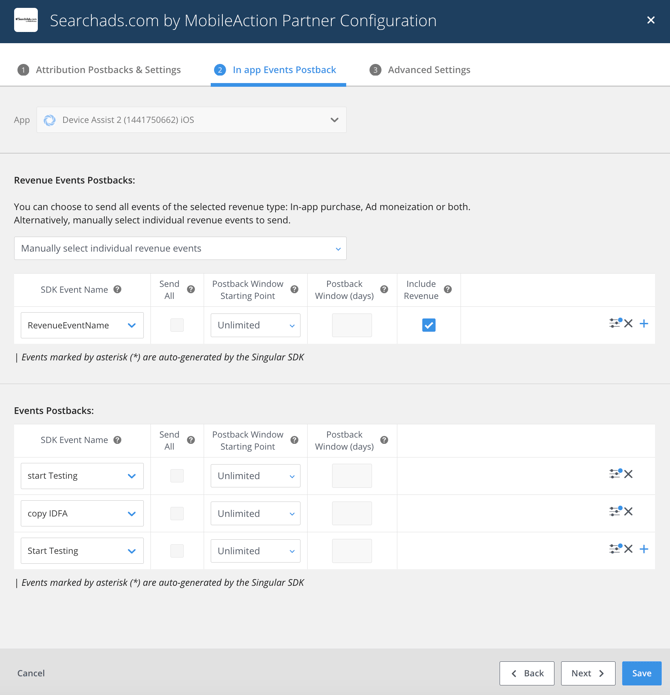Switch to Attribution Postbacks & Settings tab
The width and height of the screenshot is (670, 695).
tap(100, 70)
